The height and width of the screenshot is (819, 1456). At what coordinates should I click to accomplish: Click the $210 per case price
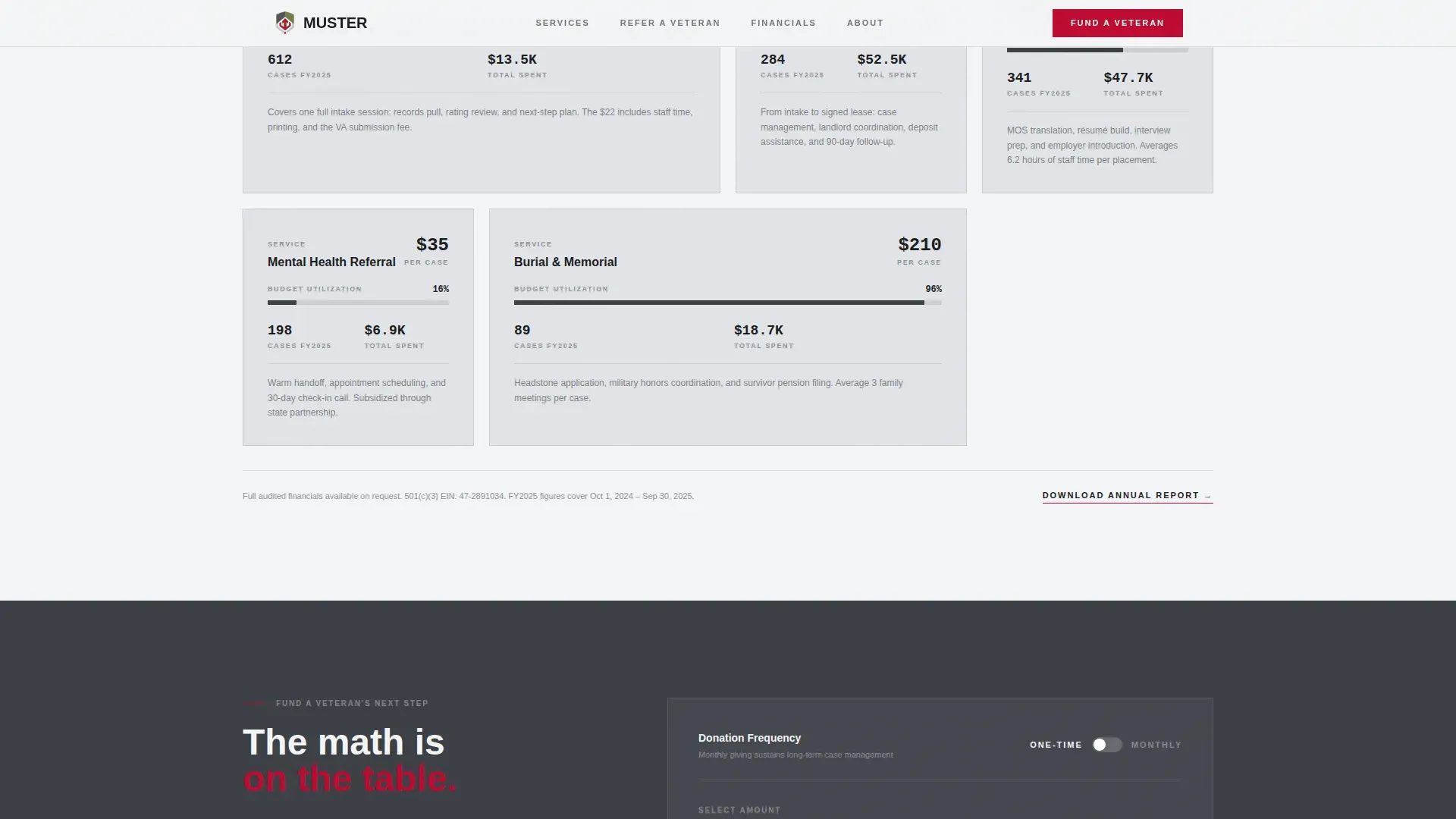pos(920,245)
